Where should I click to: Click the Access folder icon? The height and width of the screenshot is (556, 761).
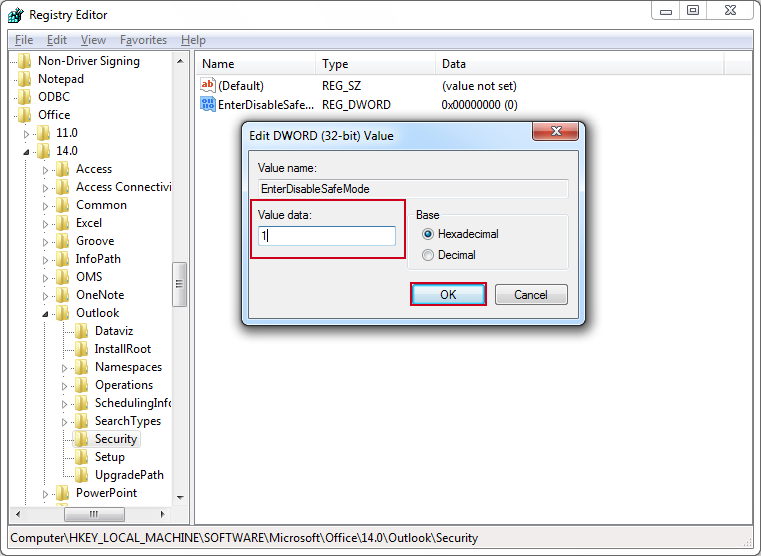(63, 169)
